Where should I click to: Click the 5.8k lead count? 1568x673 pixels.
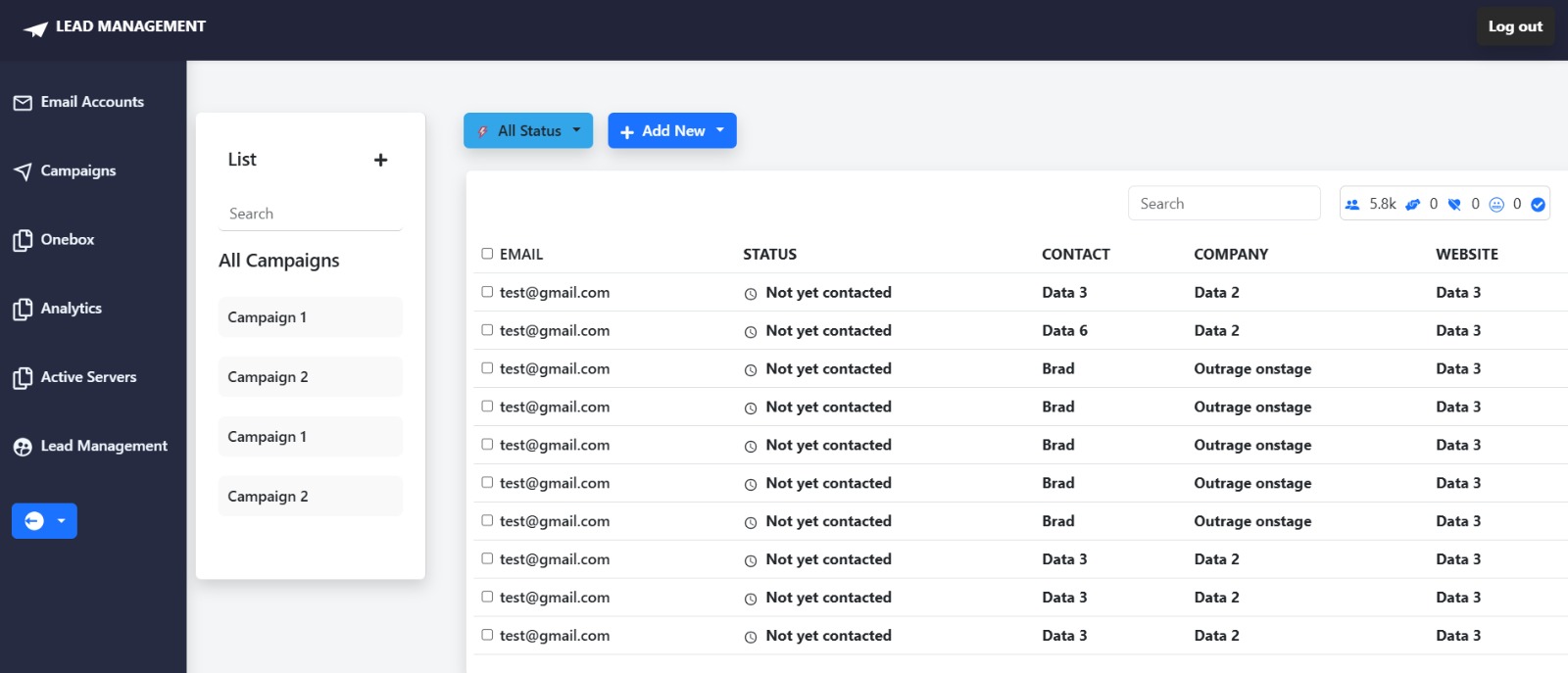coord(1383,204)
